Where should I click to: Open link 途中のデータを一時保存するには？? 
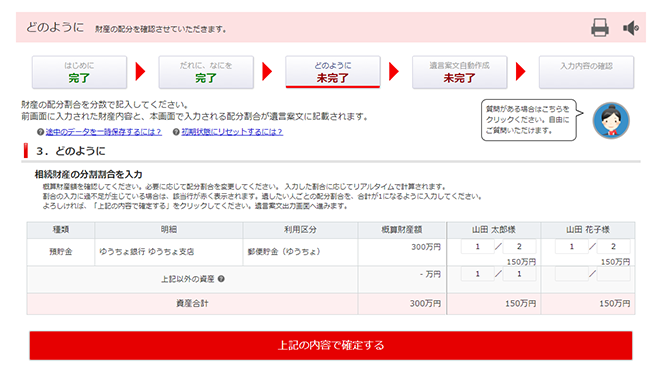pyautogui.click(x=104, y=132)
